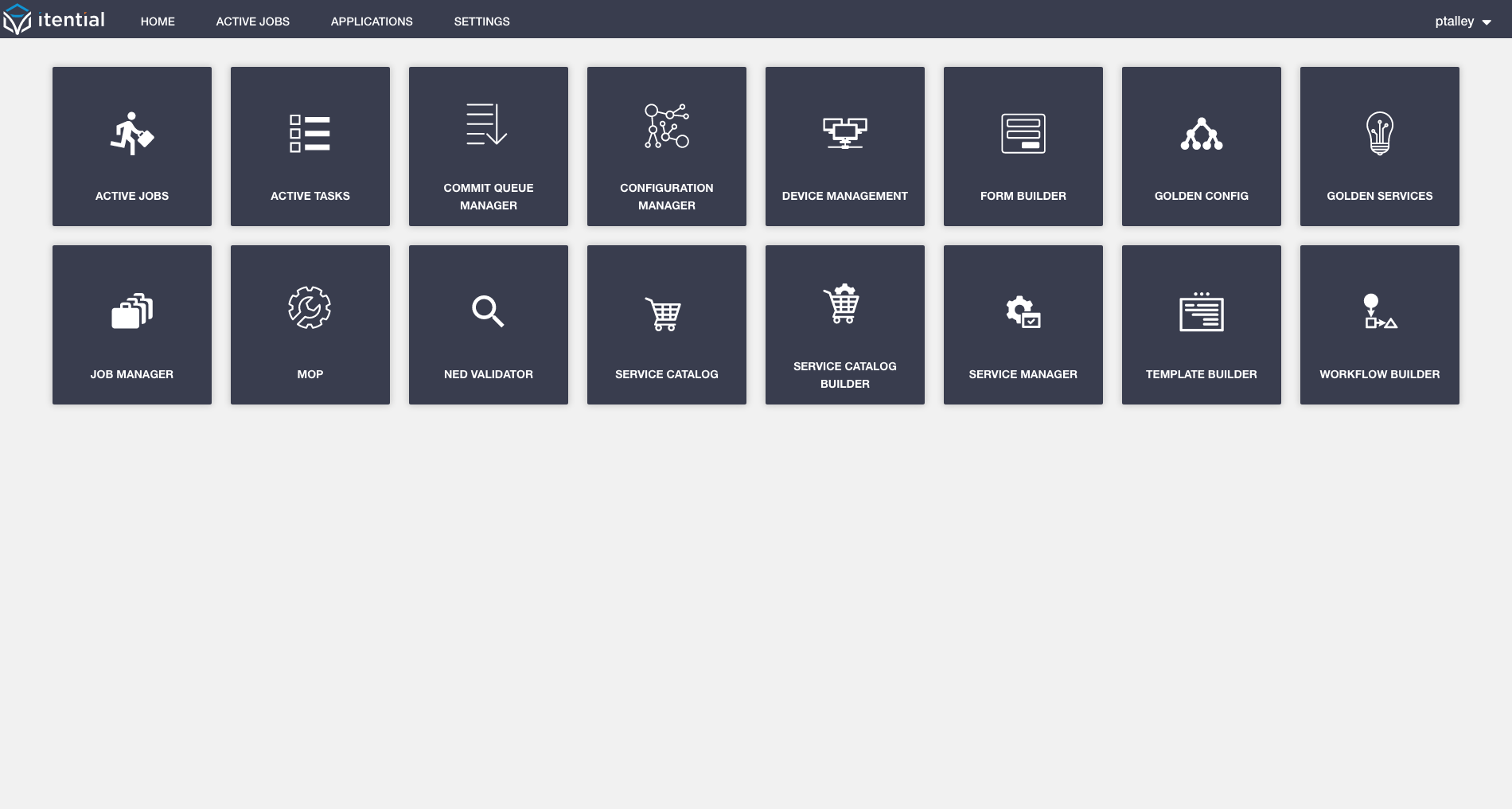
Task: Click the Itential logo
Action: [x=53, y=19]
